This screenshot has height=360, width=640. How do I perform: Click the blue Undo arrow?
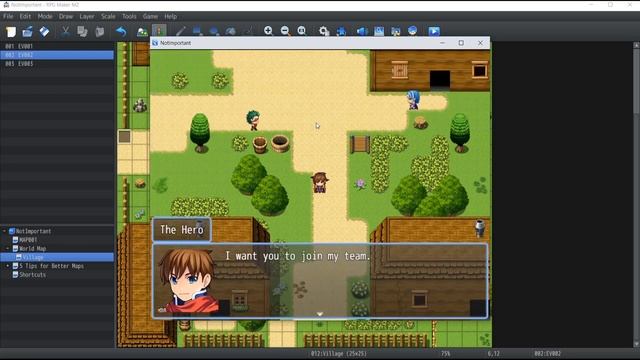[121, 31]
